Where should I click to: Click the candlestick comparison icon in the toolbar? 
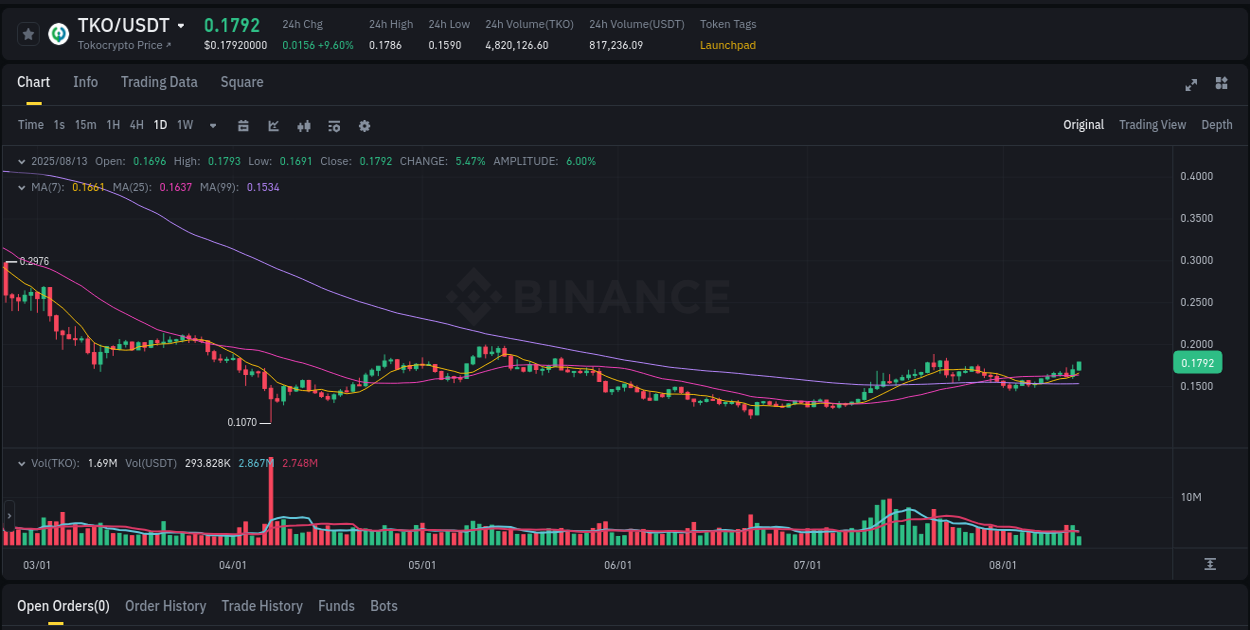[x=303, y=126]
